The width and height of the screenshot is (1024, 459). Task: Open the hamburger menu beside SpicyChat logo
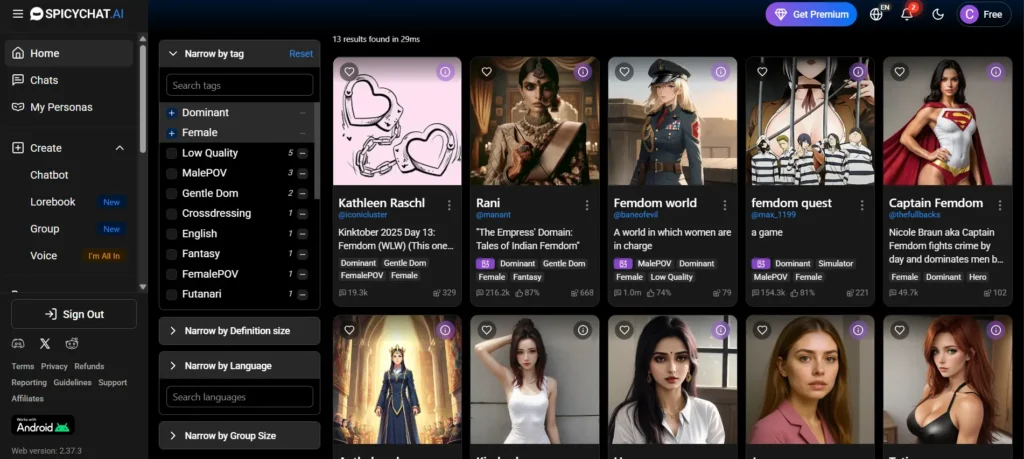click(18, 14)
